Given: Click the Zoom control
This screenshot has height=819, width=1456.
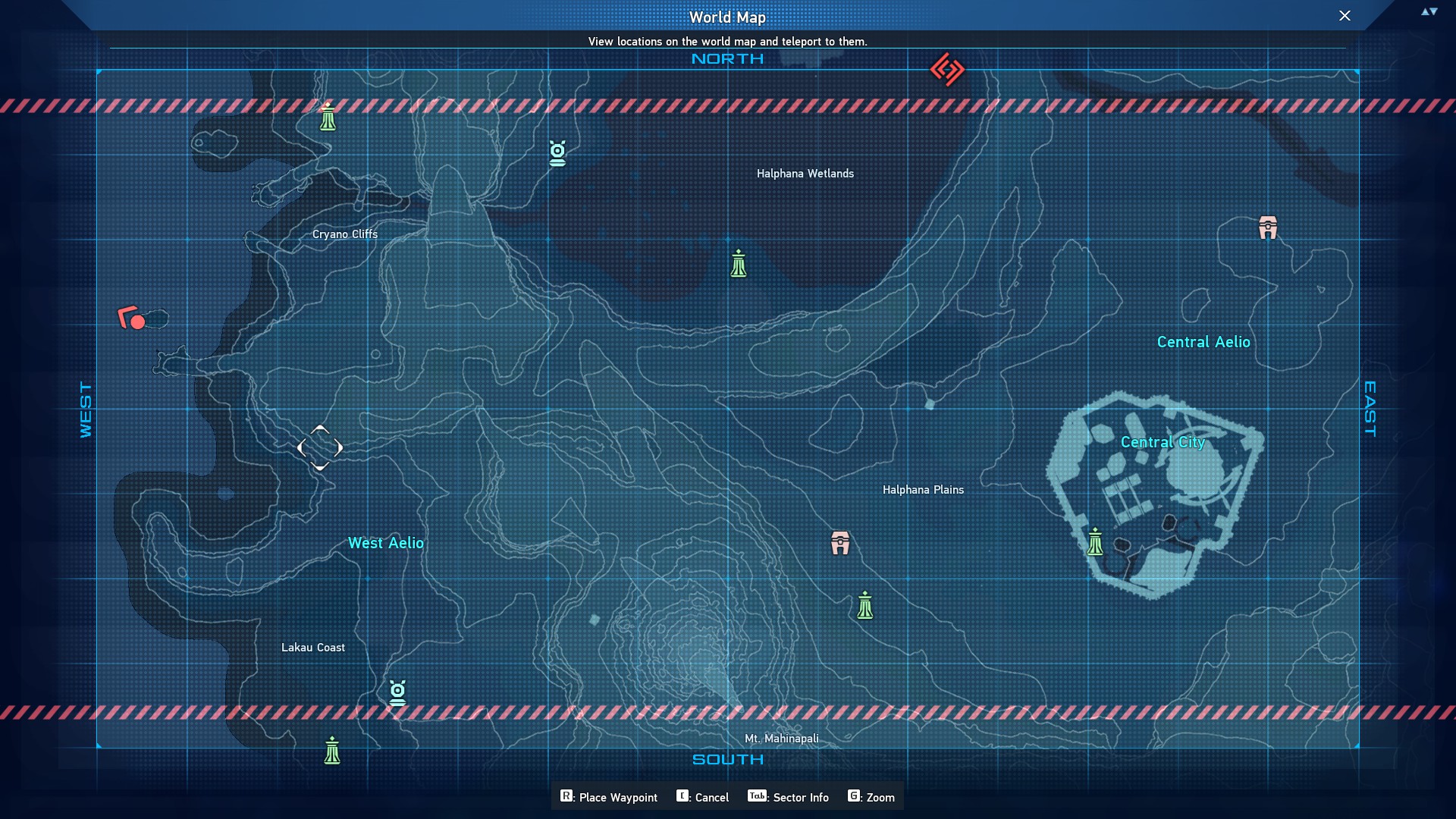Looking at the screenshot, I should point(871,797).
